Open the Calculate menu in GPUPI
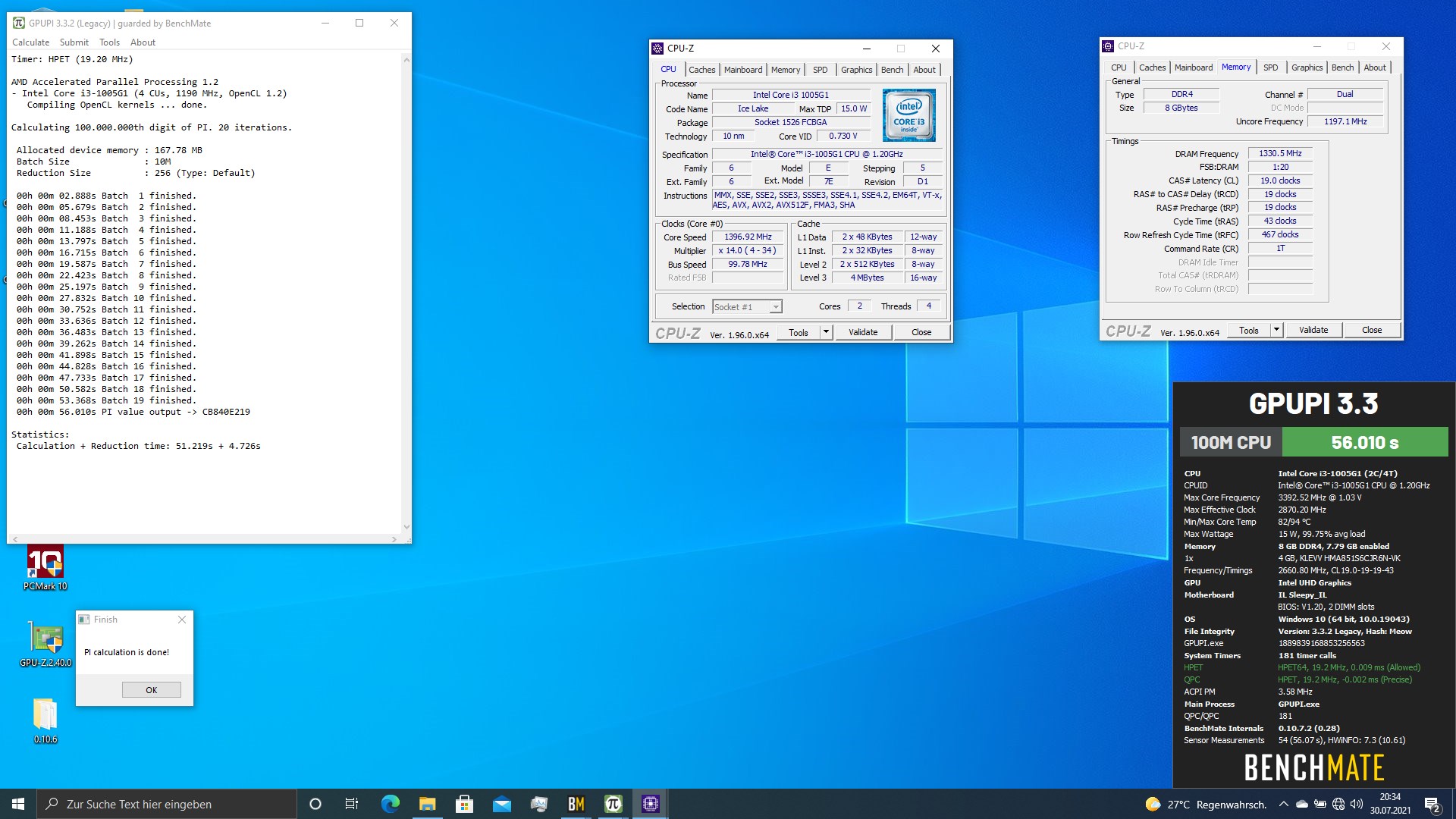The image size is (1456, 819). click(30, 42)
